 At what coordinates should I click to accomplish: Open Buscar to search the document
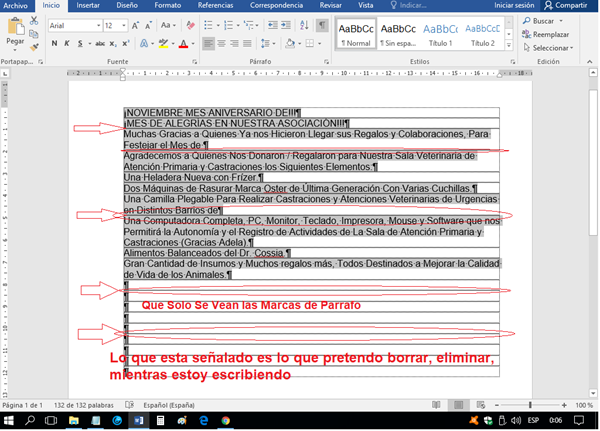pyautogui.click(x=542, y=20)
